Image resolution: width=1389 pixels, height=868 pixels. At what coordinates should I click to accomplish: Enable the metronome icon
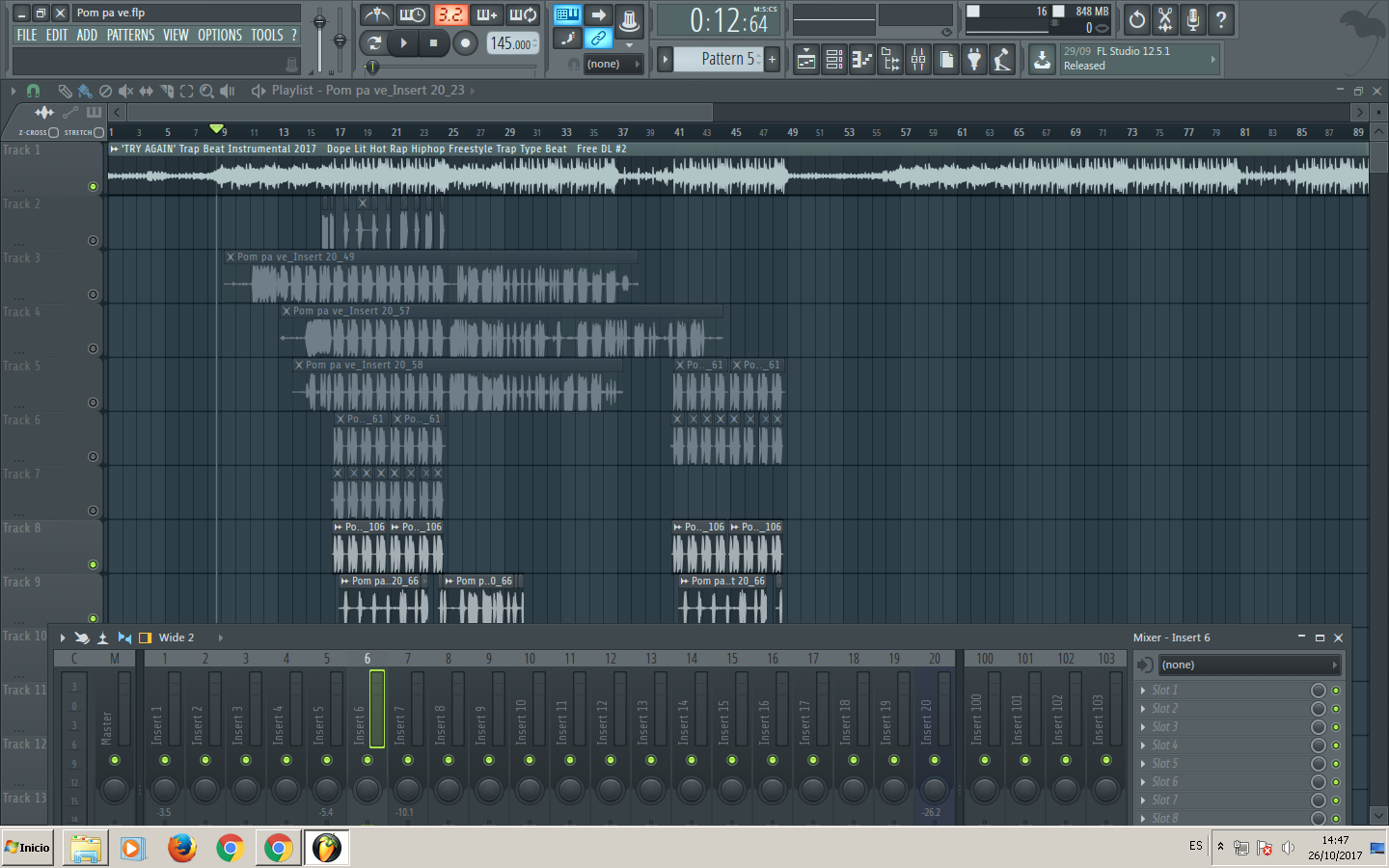point(376,14)
